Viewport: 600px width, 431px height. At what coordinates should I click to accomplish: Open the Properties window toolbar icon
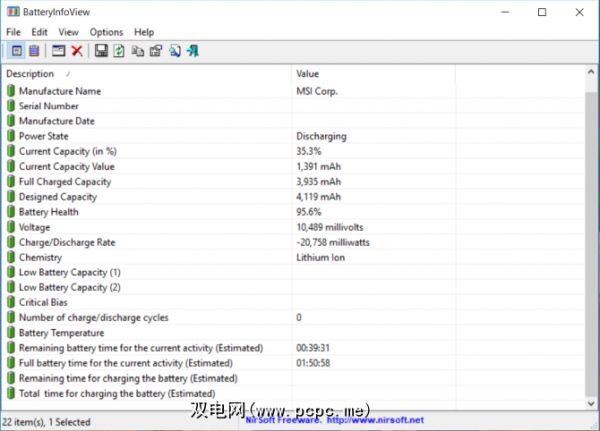pos(59,51)
